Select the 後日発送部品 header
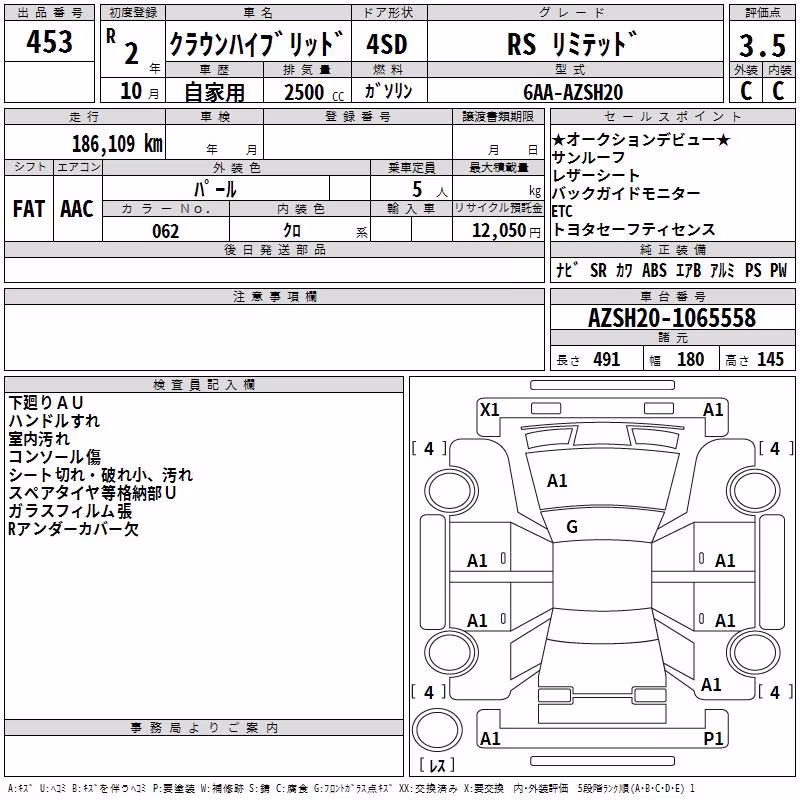 coord(274,250)
